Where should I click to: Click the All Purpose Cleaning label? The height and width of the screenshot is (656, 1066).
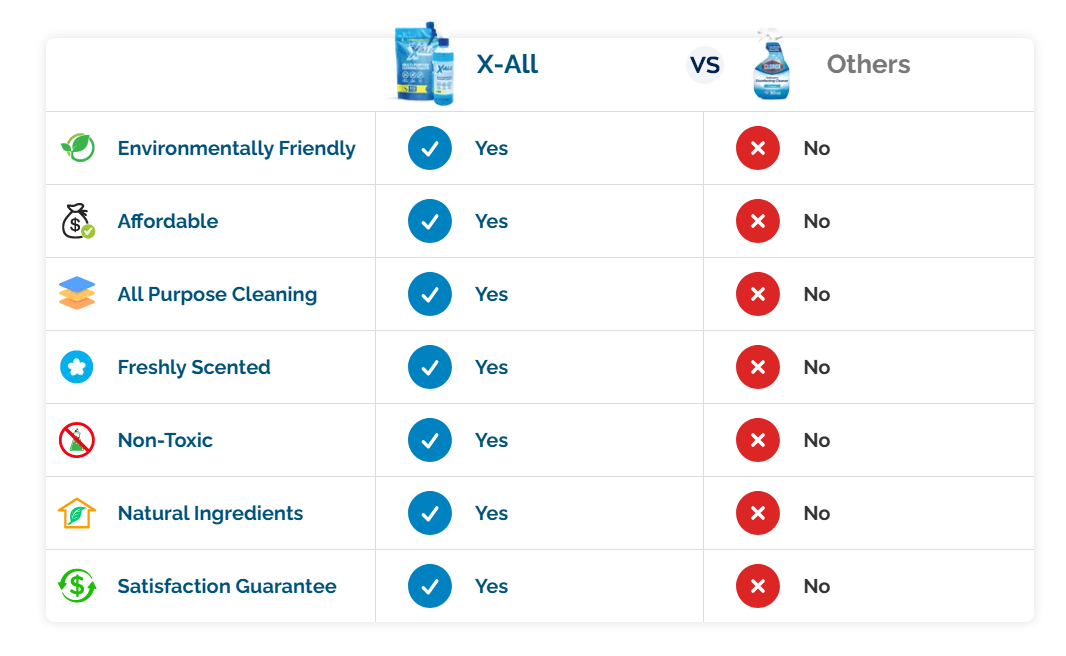tap(217, 294)
